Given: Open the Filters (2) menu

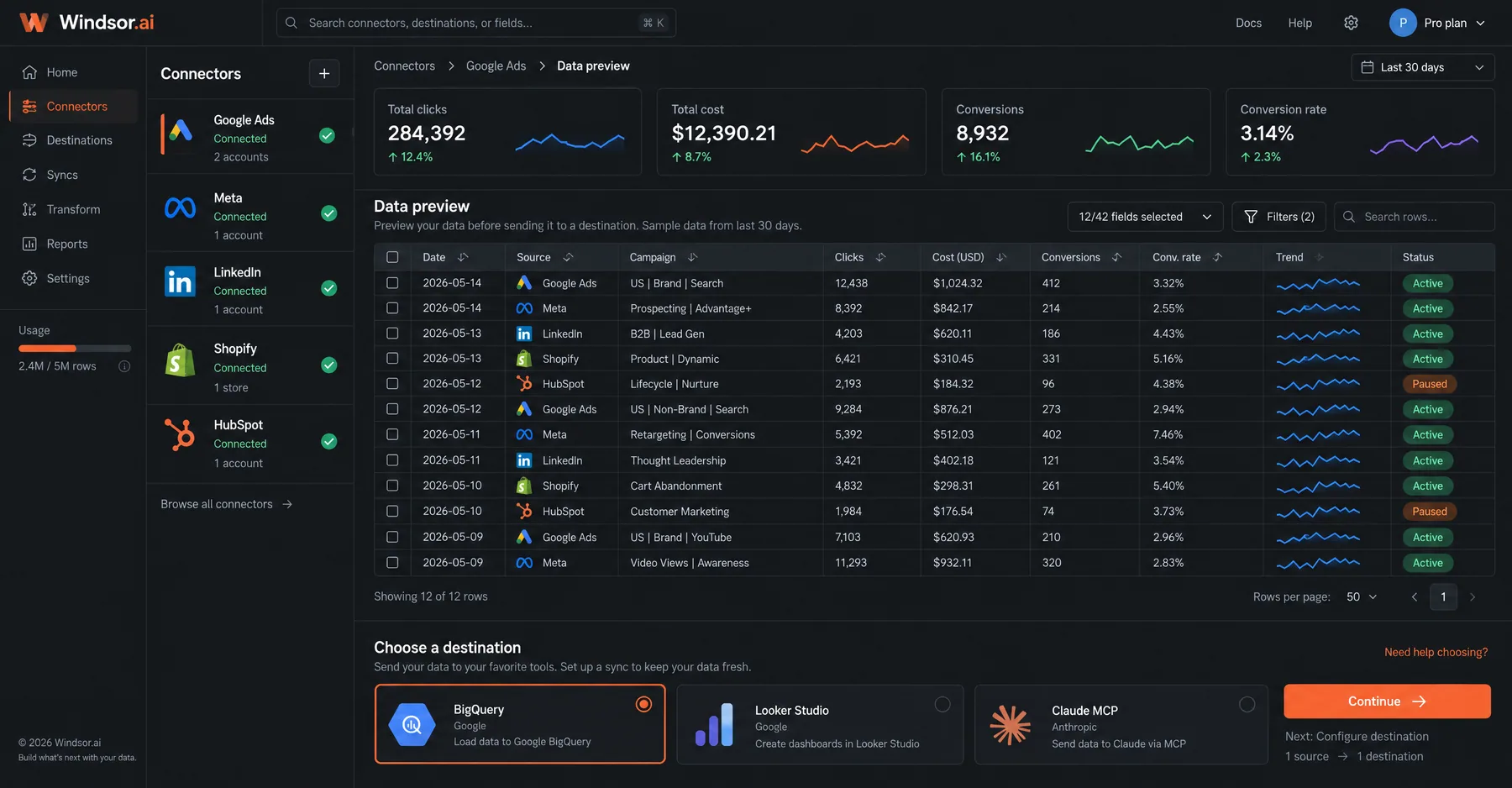Looking at the screenshot, I should pyautogui.click(x=1278, y=217).
